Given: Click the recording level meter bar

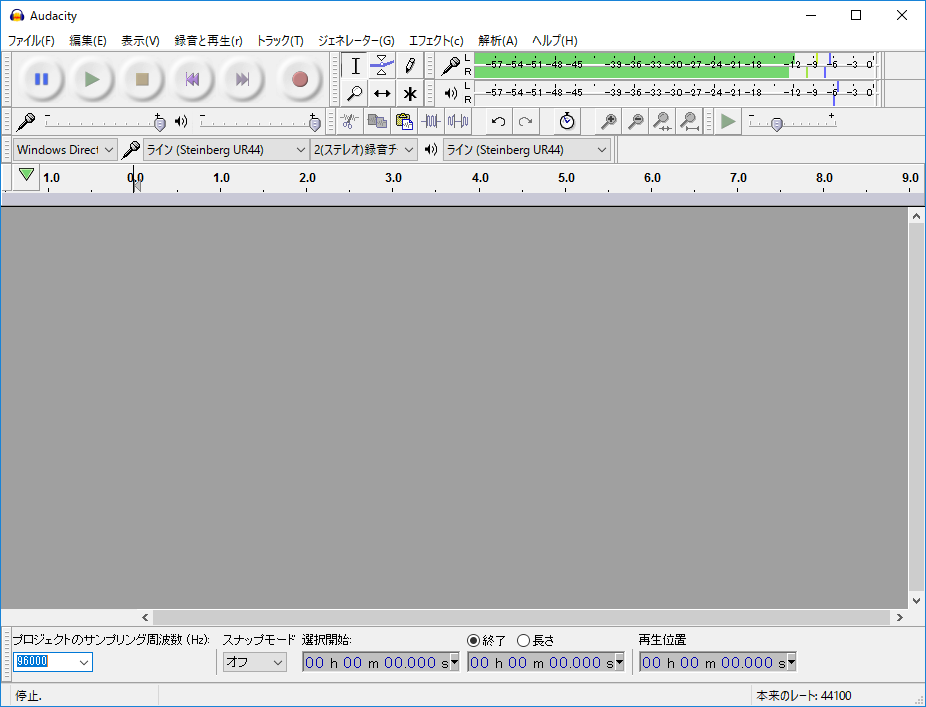Looking at the screenshot, I should (x=674, y=65).
